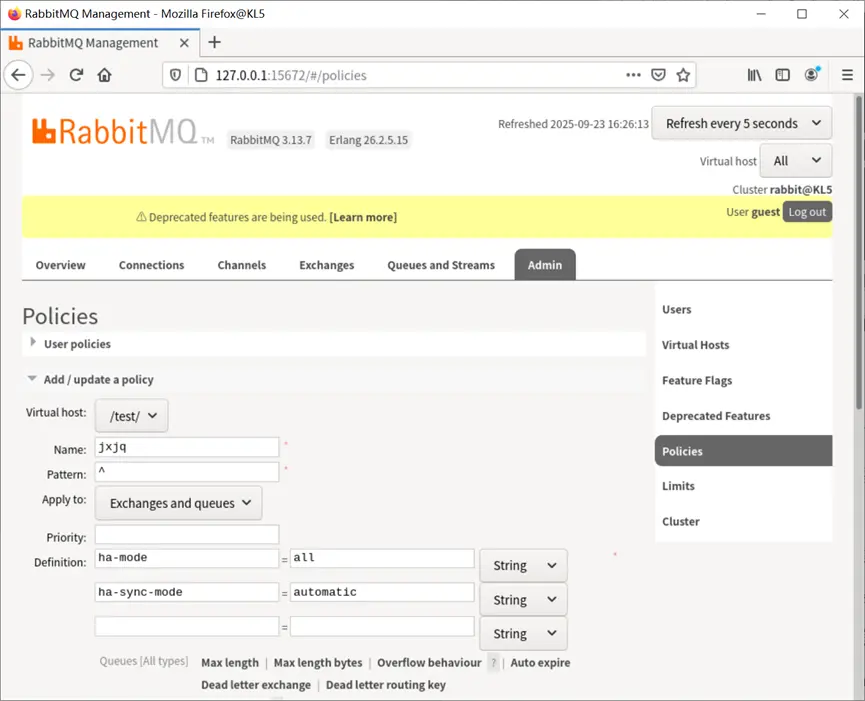Open a new tab with the plus icon
The height and width of the screenshot is (701, 865).
coord(215,42)
